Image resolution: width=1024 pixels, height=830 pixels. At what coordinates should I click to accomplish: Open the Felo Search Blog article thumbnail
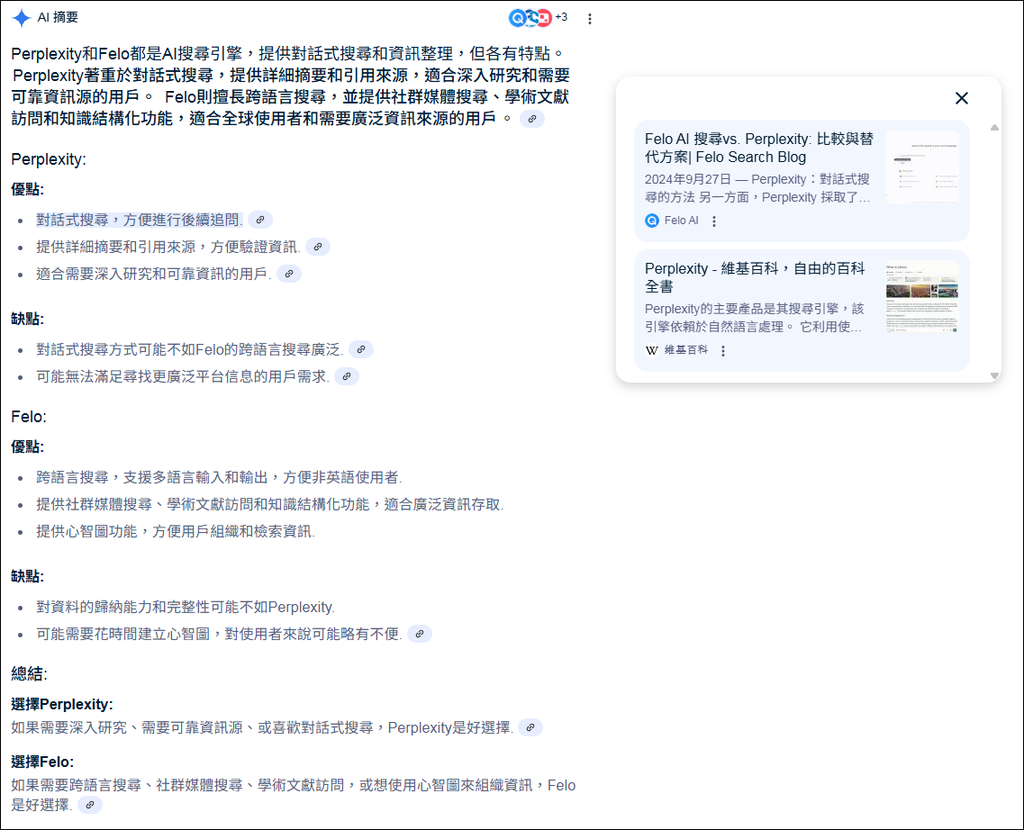click(x=922, y=168)
